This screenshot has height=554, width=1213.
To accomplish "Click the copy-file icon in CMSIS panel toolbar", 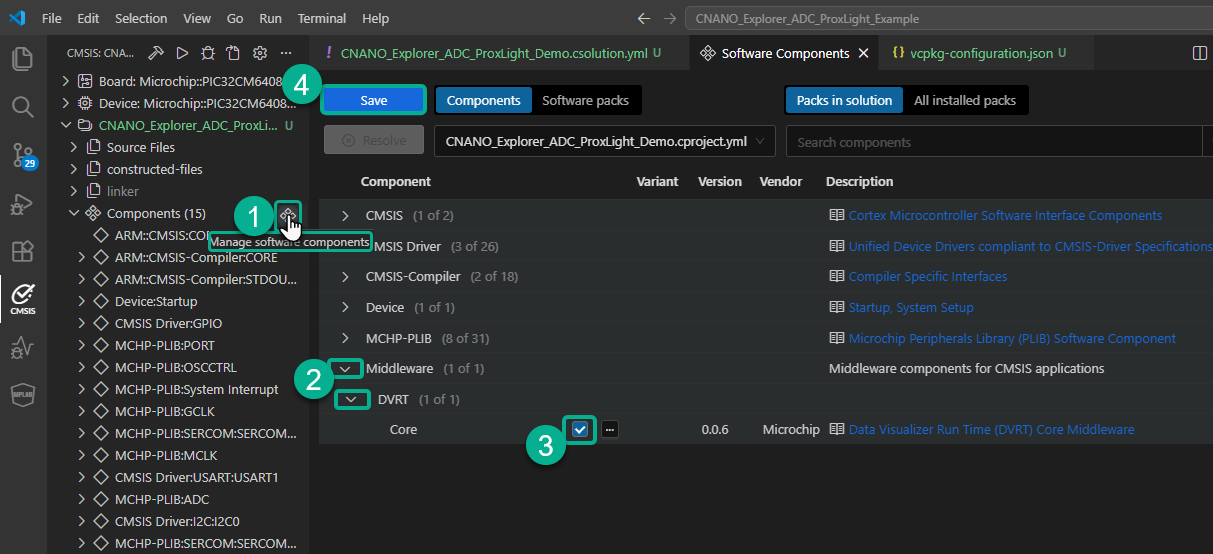I will [x=233, y=53].
